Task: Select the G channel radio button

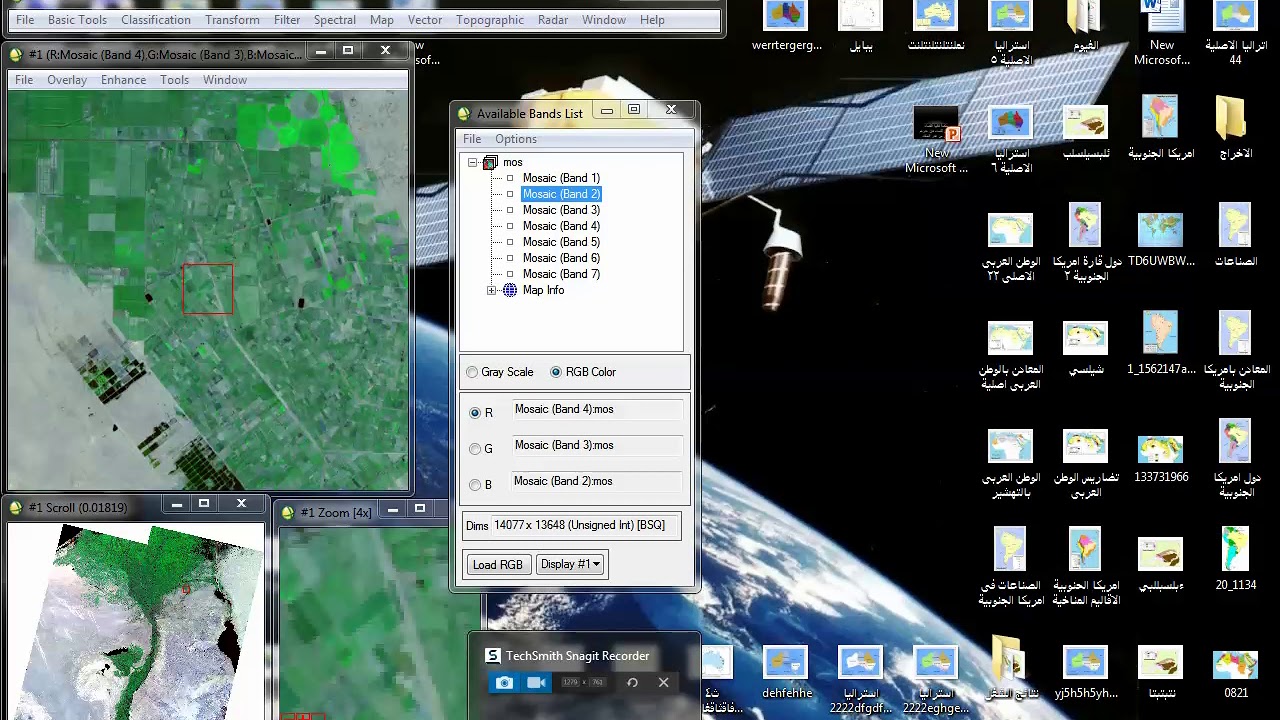Action: coord(475,449)
